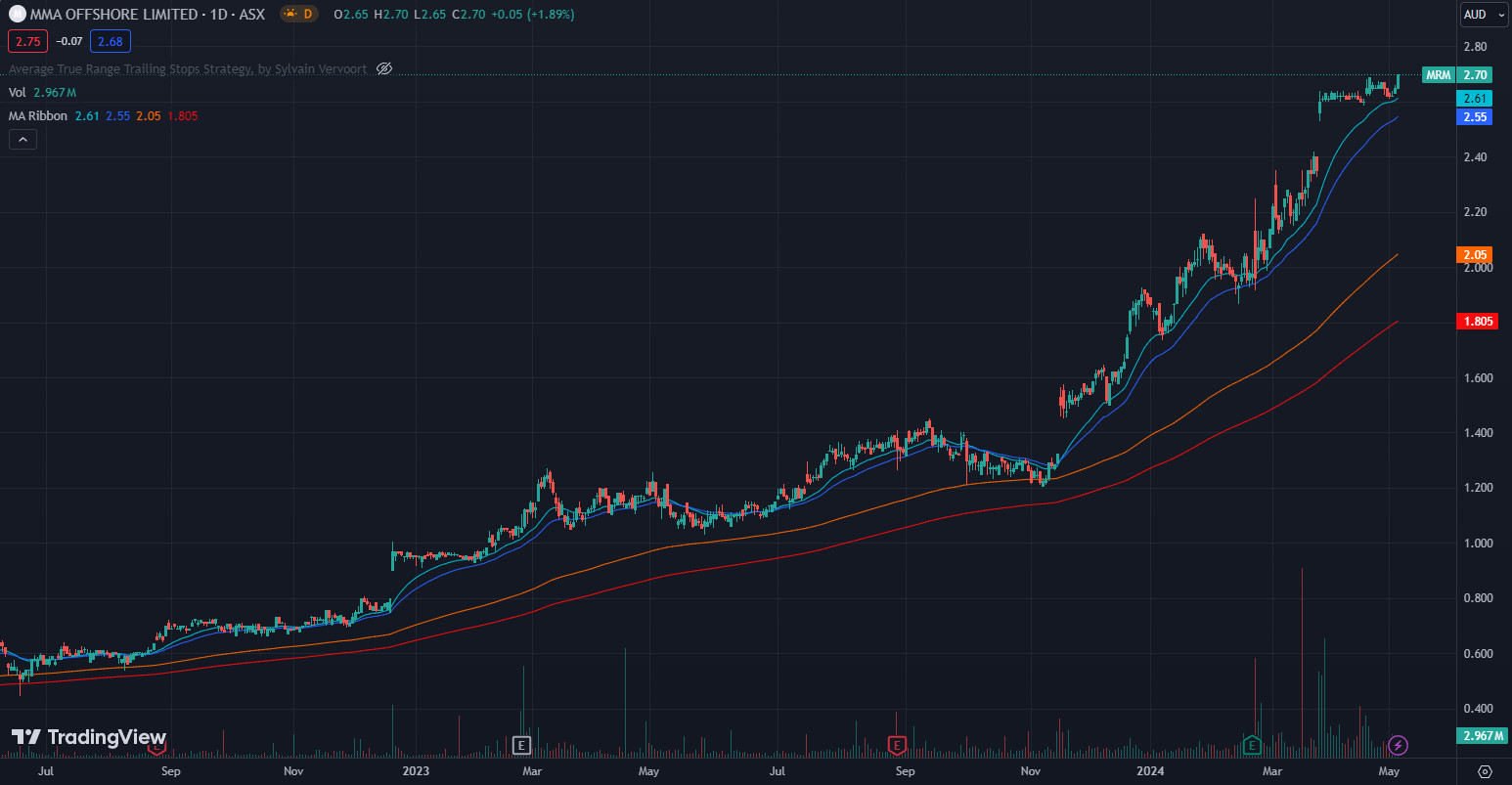Show the hidden ATR Trailing Stops strategy

coord(384,68)
